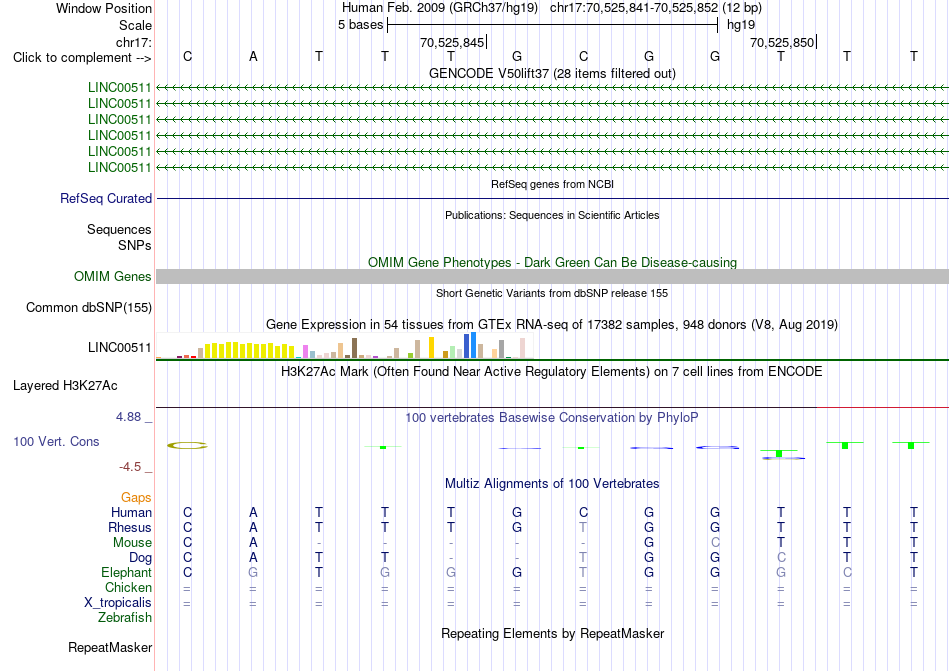Click the 'Click to complement -->' label
The height and width of the screenshot is (671, 950).
pos(82,58)
